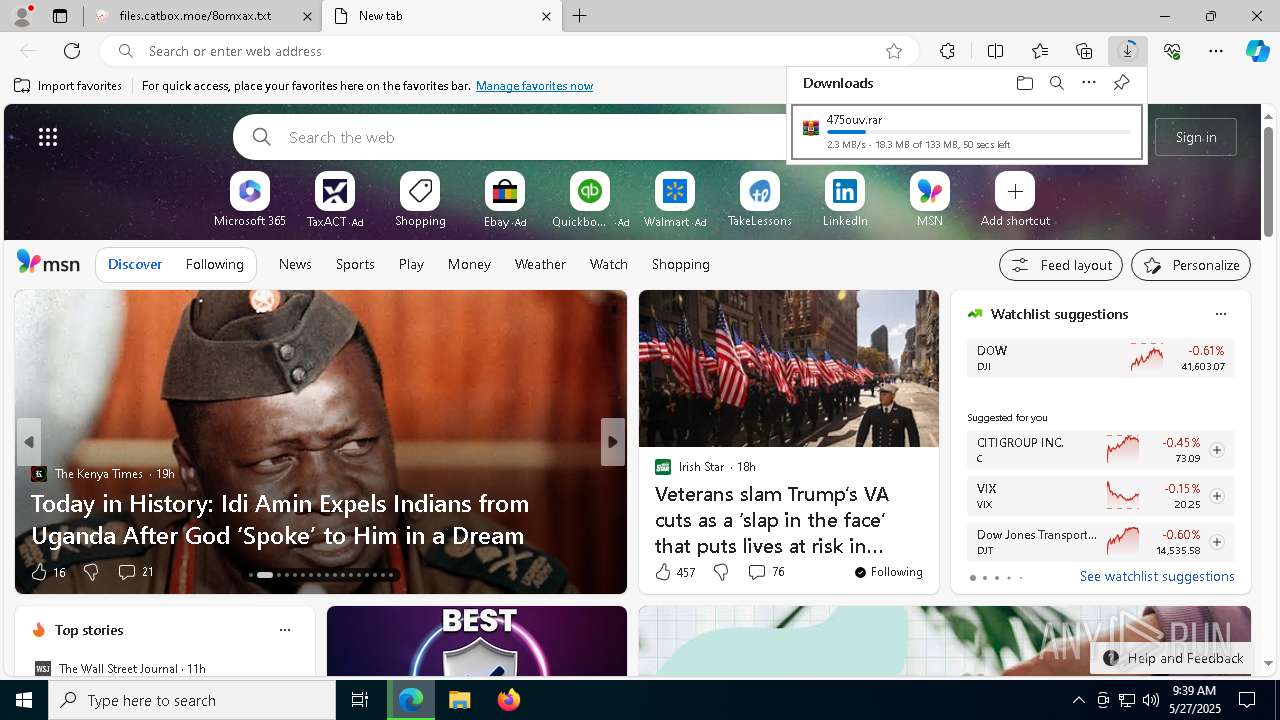Open See watchlist suggestions link
This screenshot has width=1280, height=720.
coord(1157,576)
